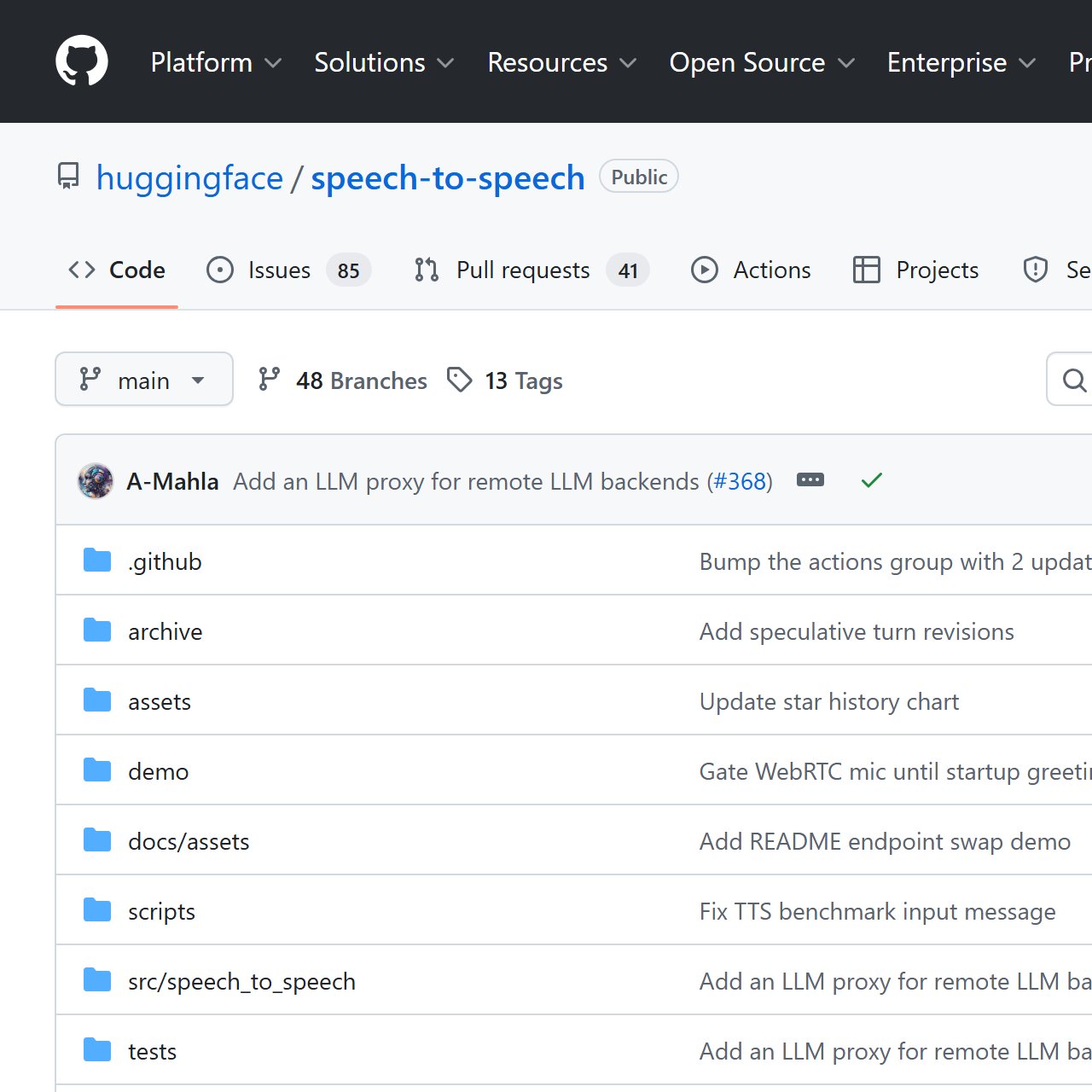
Task: Click the Issues count badge 85
Action: [x=349, y=270]
